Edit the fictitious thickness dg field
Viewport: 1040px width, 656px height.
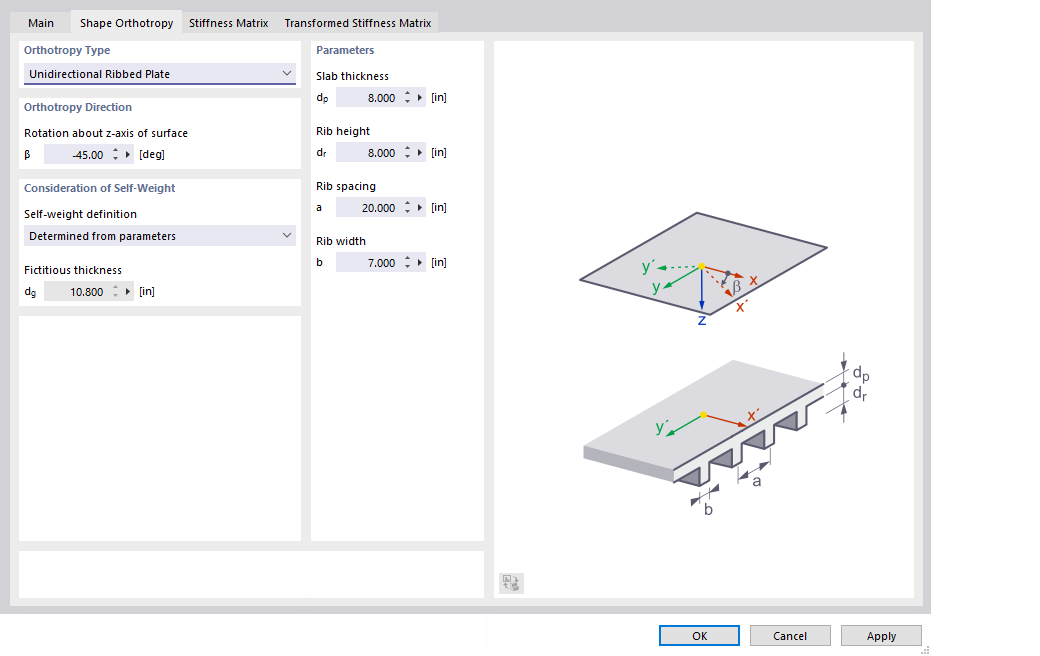pos(76,291)
